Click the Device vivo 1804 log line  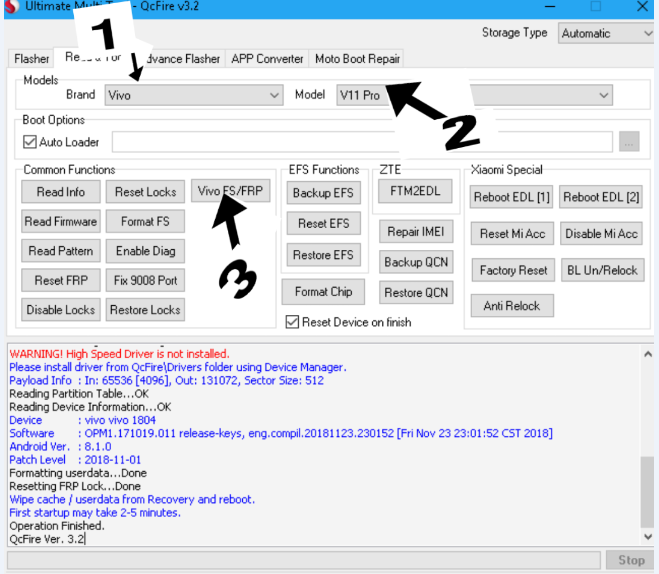(82, 420)
